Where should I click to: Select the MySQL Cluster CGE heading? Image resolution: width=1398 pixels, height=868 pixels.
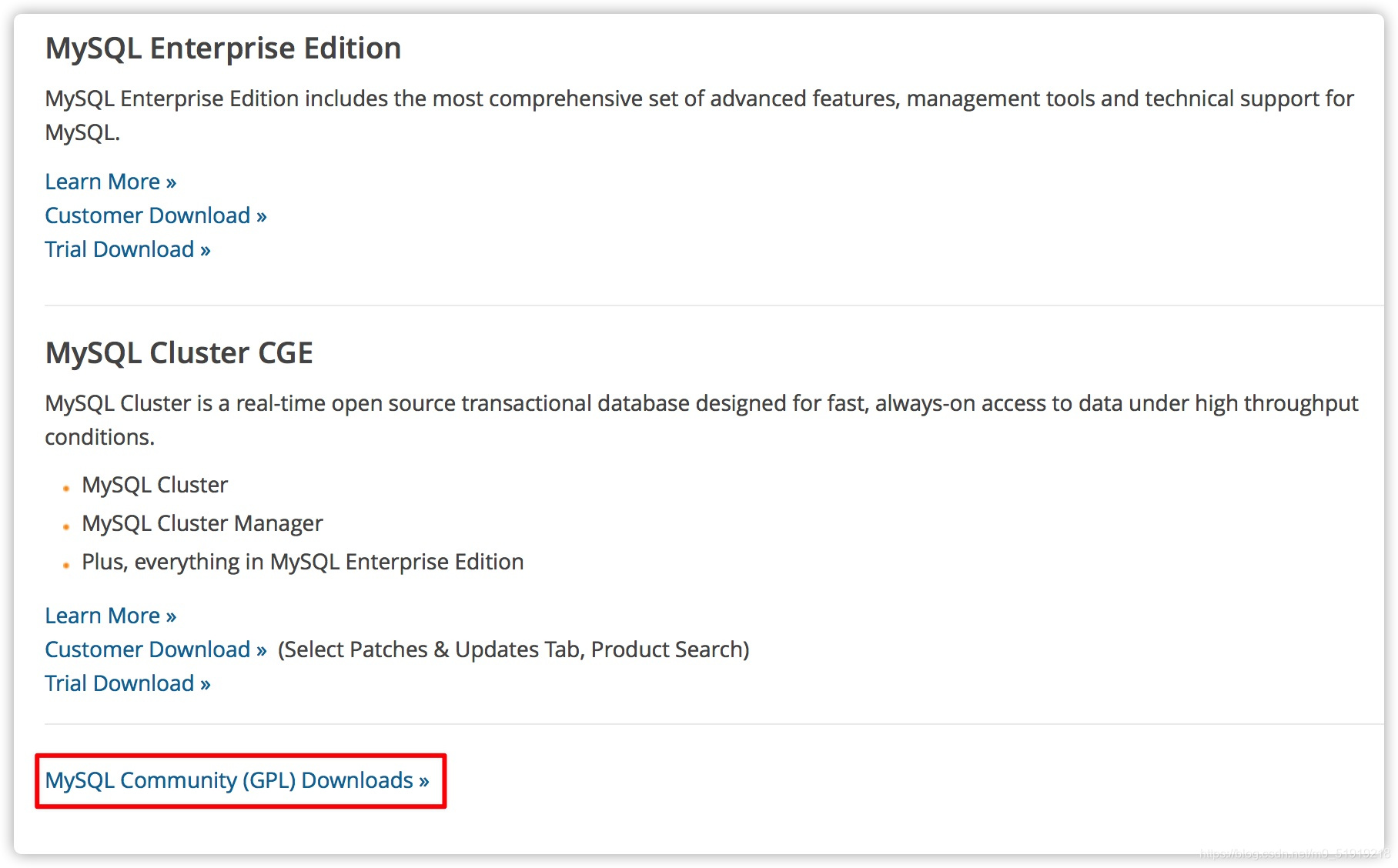(x=179, y=353)
